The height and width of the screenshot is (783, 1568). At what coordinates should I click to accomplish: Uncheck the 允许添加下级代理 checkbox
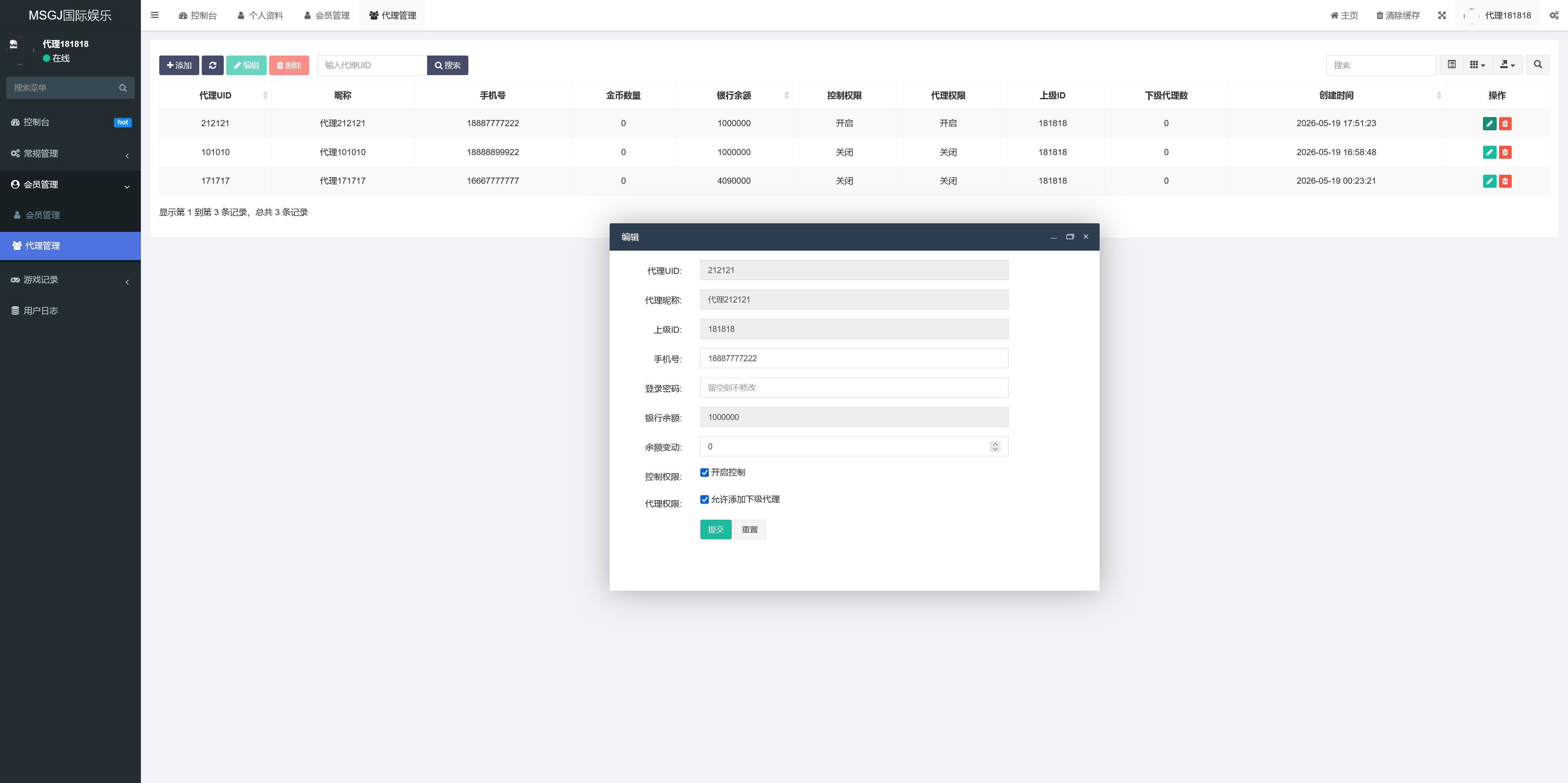[x=704, y=500]
